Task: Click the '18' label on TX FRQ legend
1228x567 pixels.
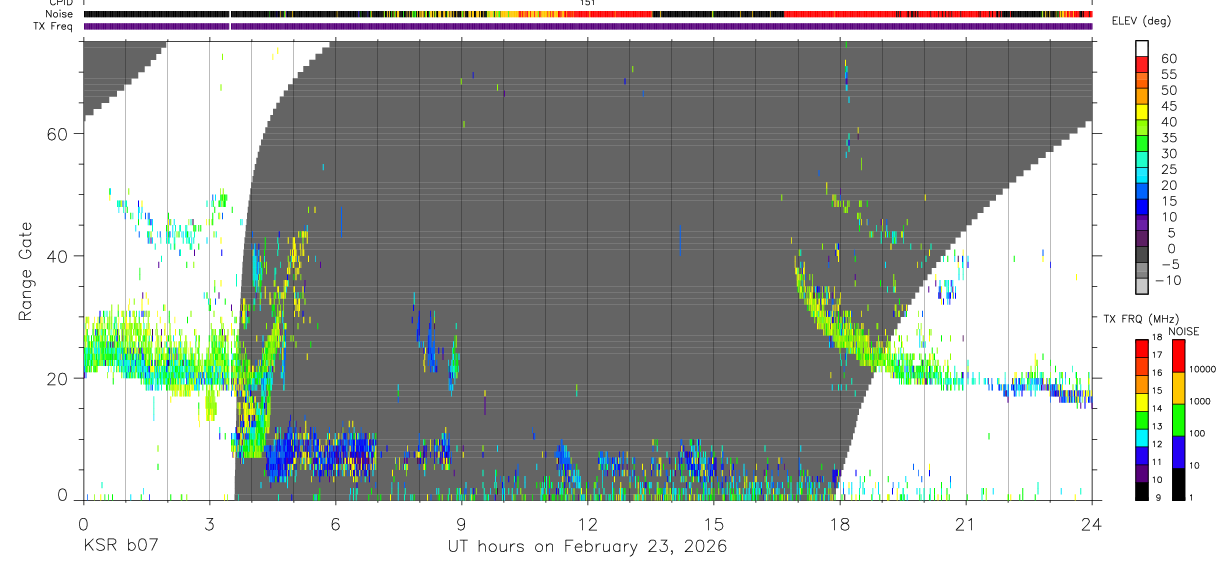Action: click(1157, 338)
